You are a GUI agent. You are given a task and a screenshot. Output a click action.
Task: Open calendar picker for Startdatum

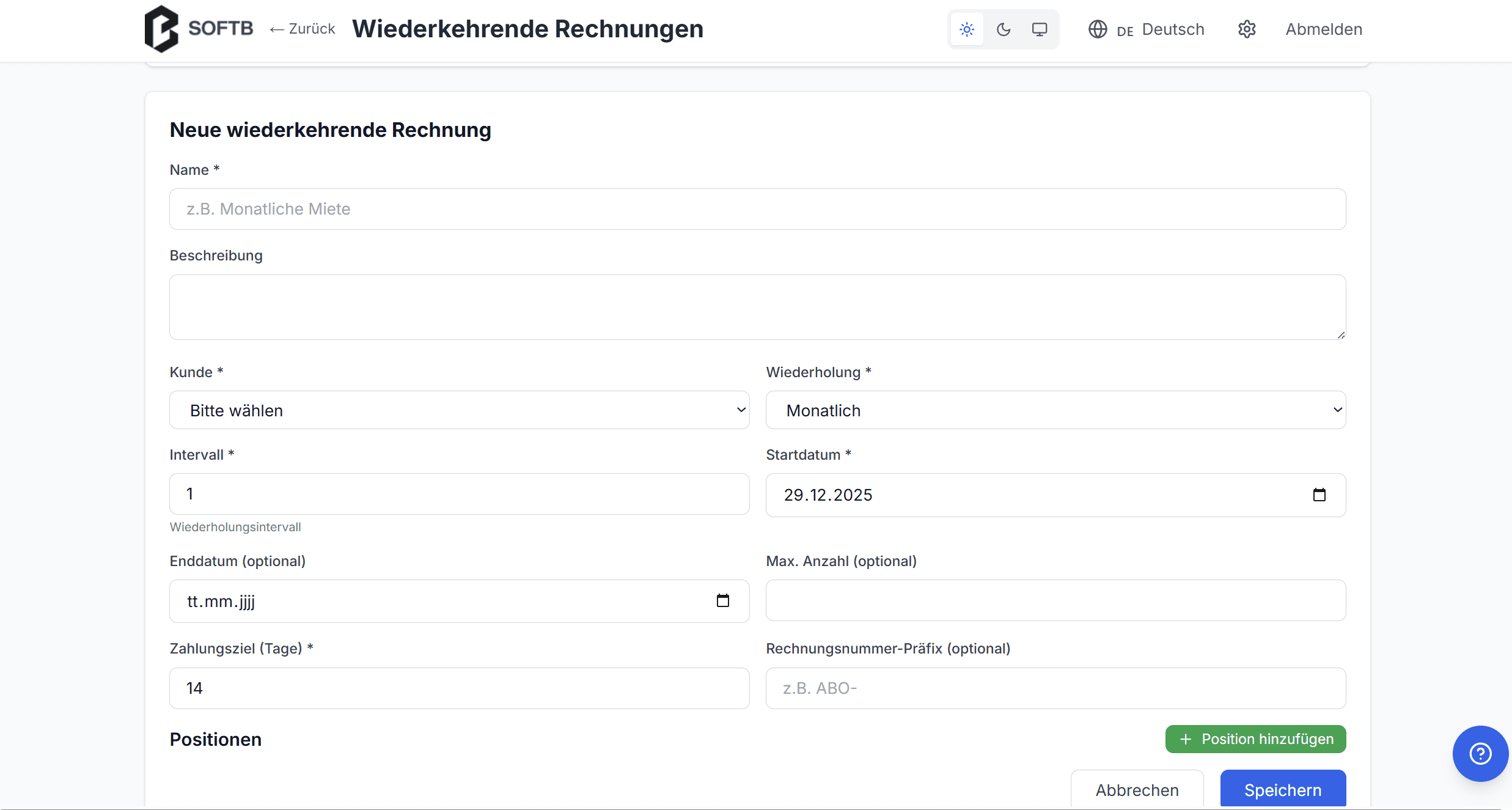1319,495
